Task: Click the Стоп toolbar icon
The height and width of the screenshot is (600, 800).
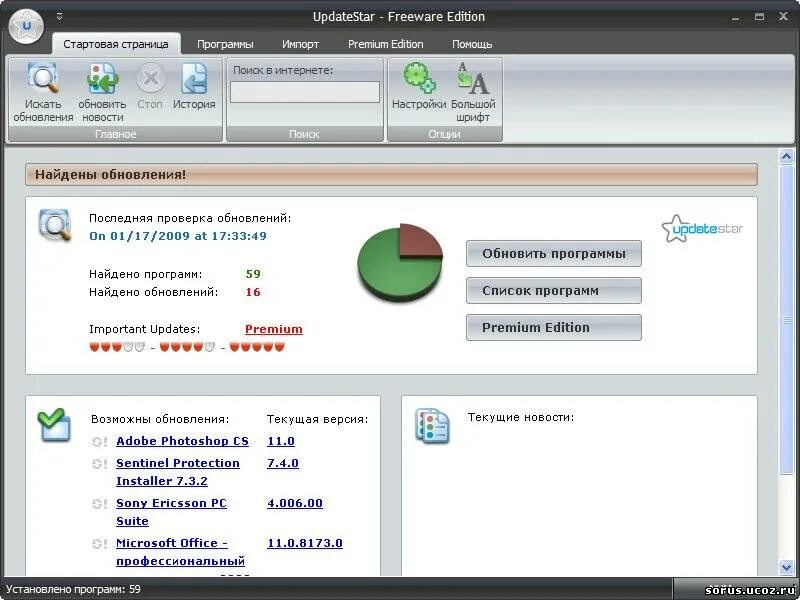Action: tap(150, 78)
